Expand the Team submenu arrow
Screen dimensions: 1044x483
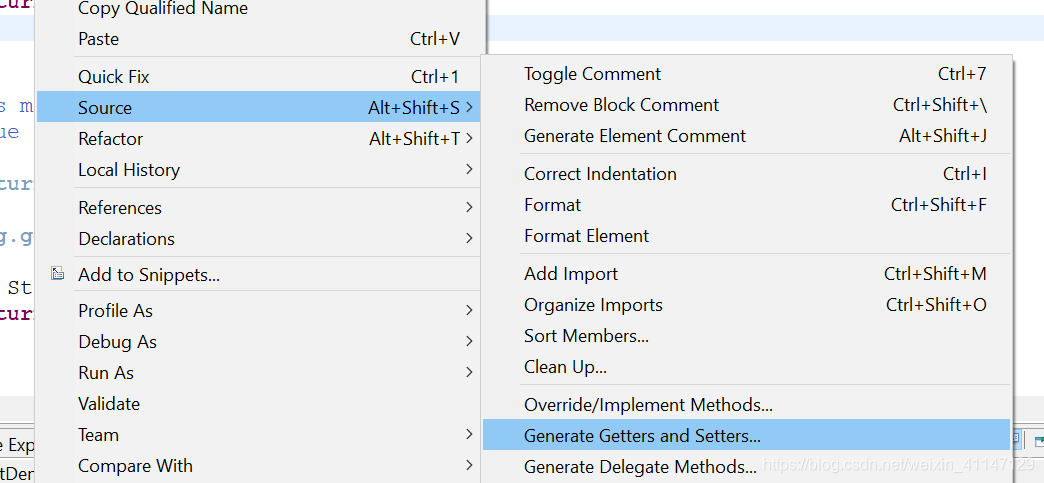(x=469, y=435)
